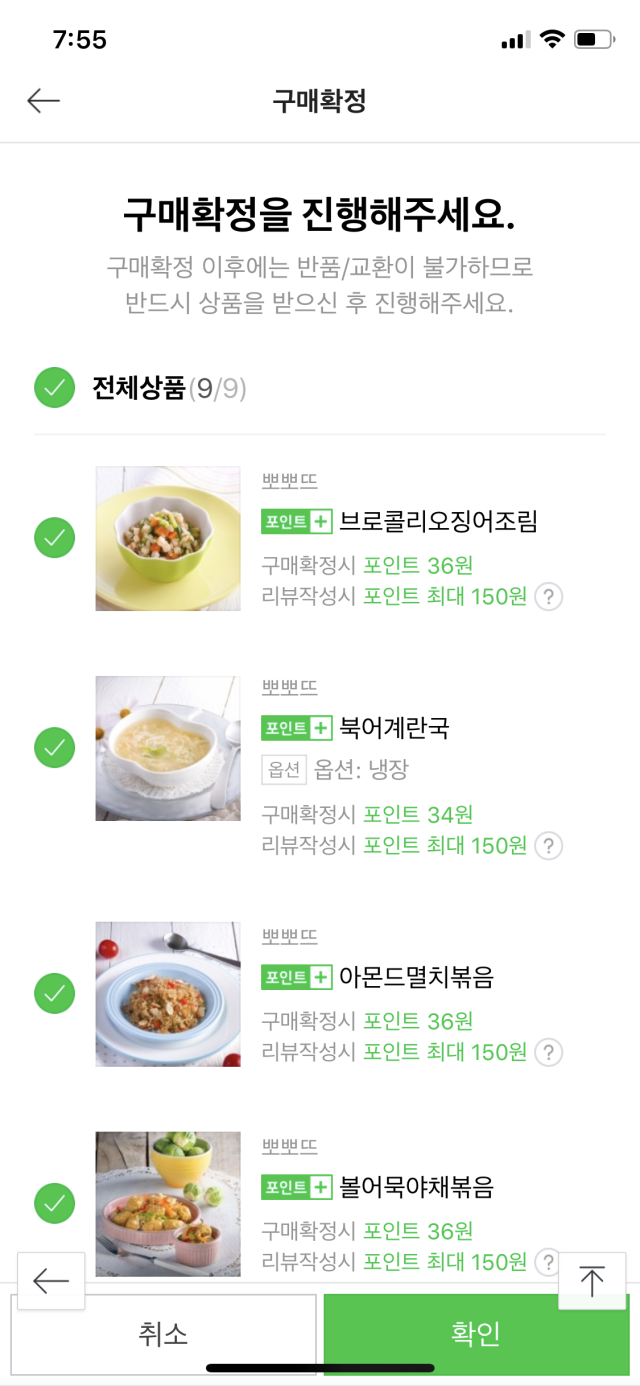Uncheck the 북어계란국 item checkbox
The width and height of the screenshot is (640, 1386).
tap(55, 748)
